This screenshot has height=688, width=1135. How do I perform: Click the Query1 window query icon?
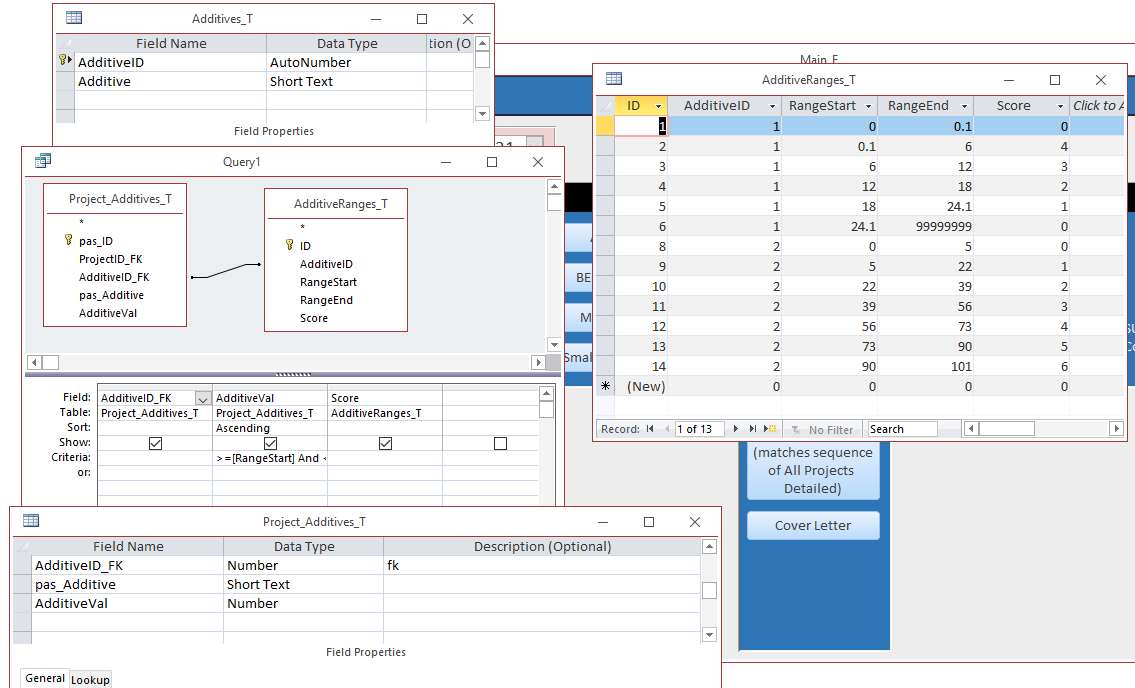[43, 161]
